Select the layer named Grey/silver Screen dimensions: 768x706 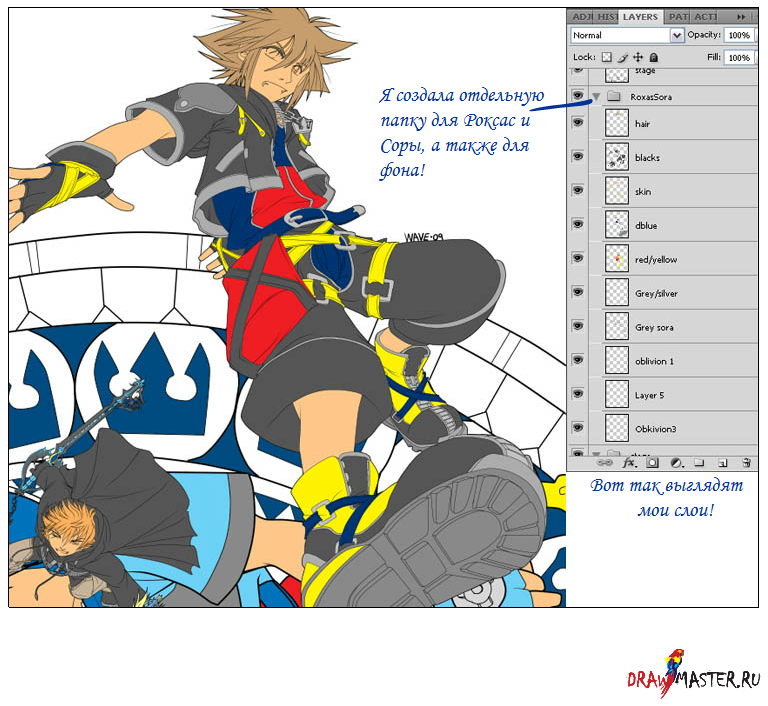coord(656,293)
